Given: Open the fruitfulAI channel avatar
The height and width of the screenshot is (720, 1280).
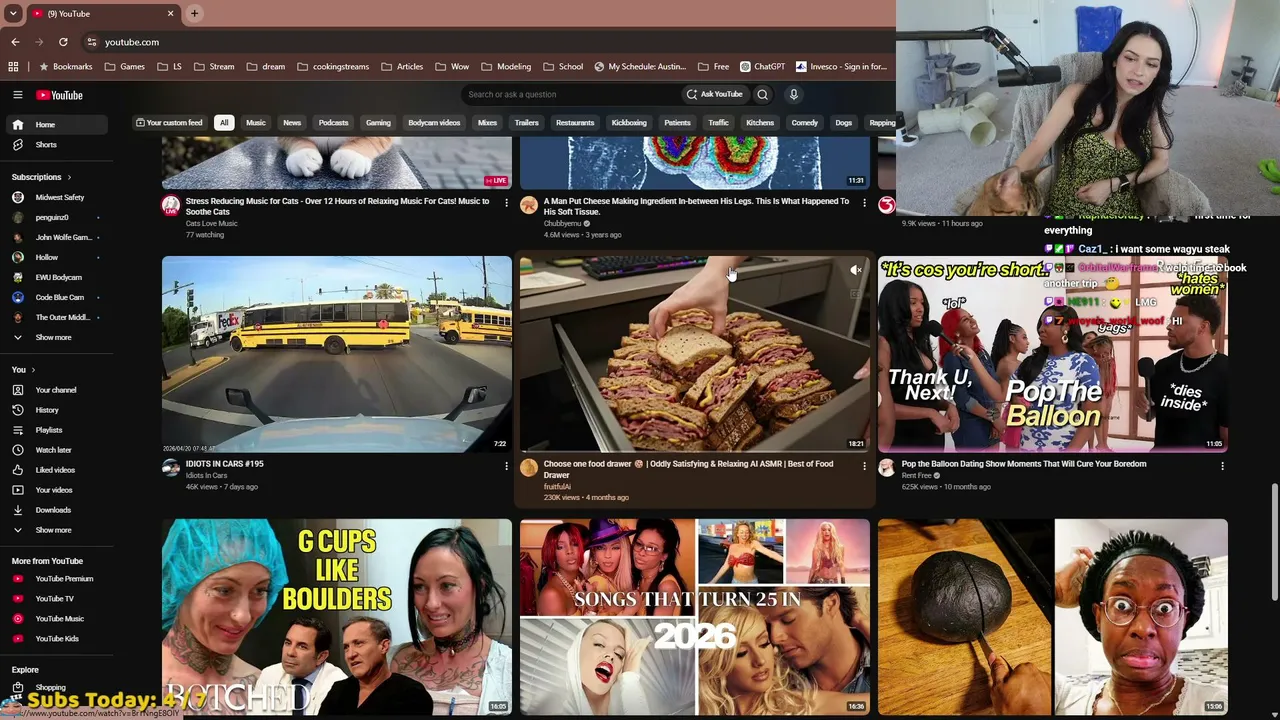Looking at the screenshot, I should [x=529, y=467].
